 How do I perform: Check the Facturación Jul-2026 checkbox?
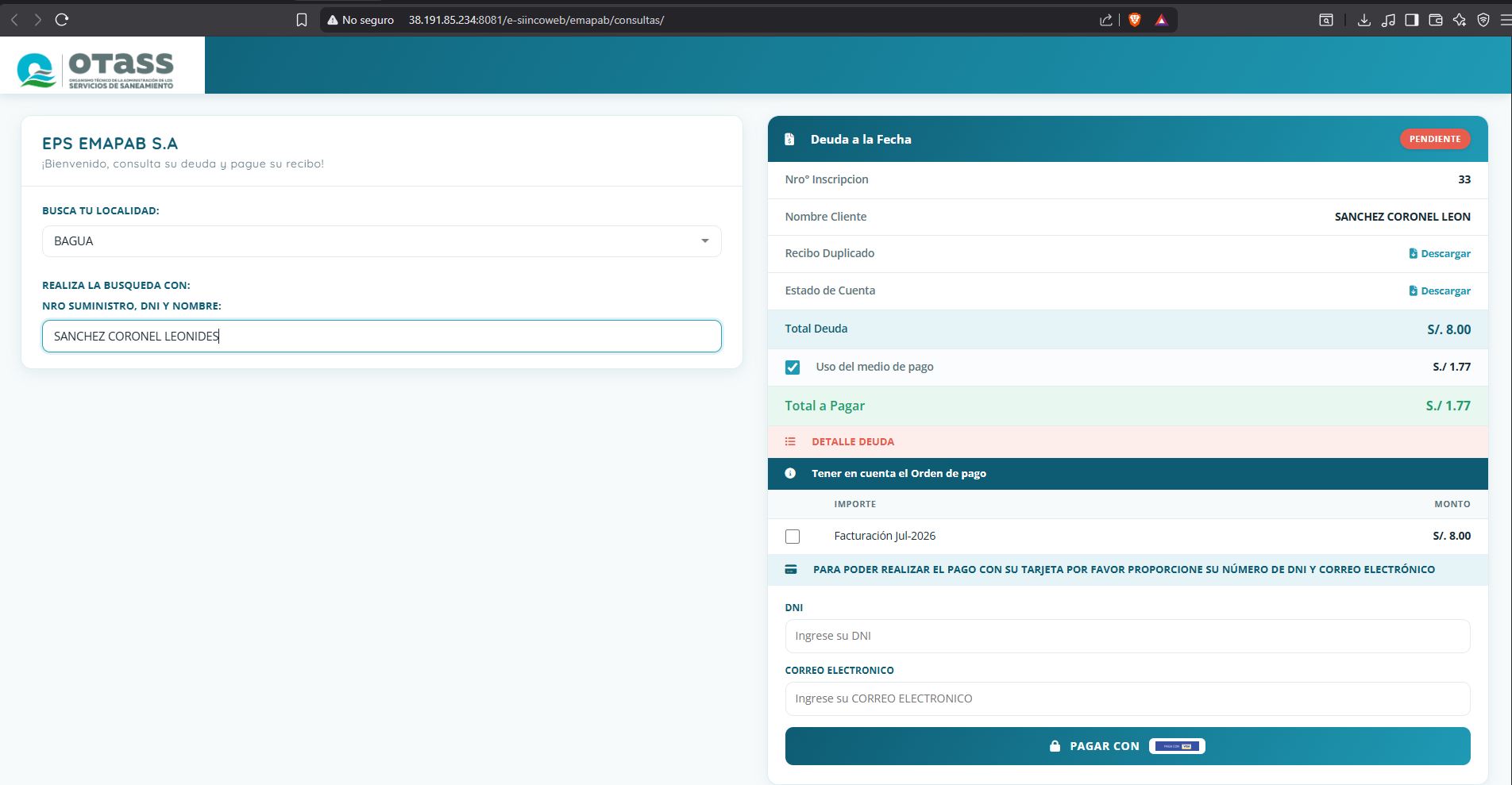(792, 537)
